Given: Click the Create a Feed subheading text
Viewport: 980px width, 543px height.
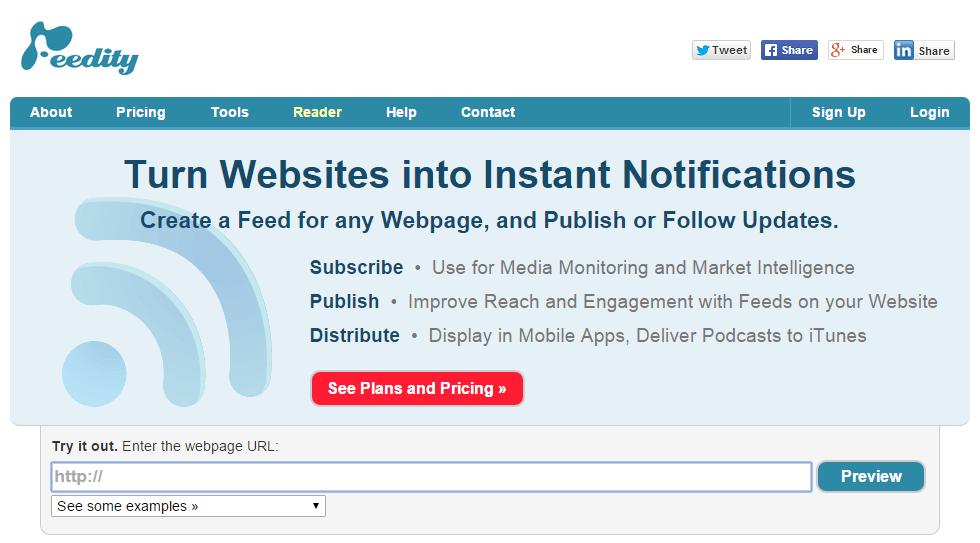Looking at the screenshot, I should pos(489,221).
